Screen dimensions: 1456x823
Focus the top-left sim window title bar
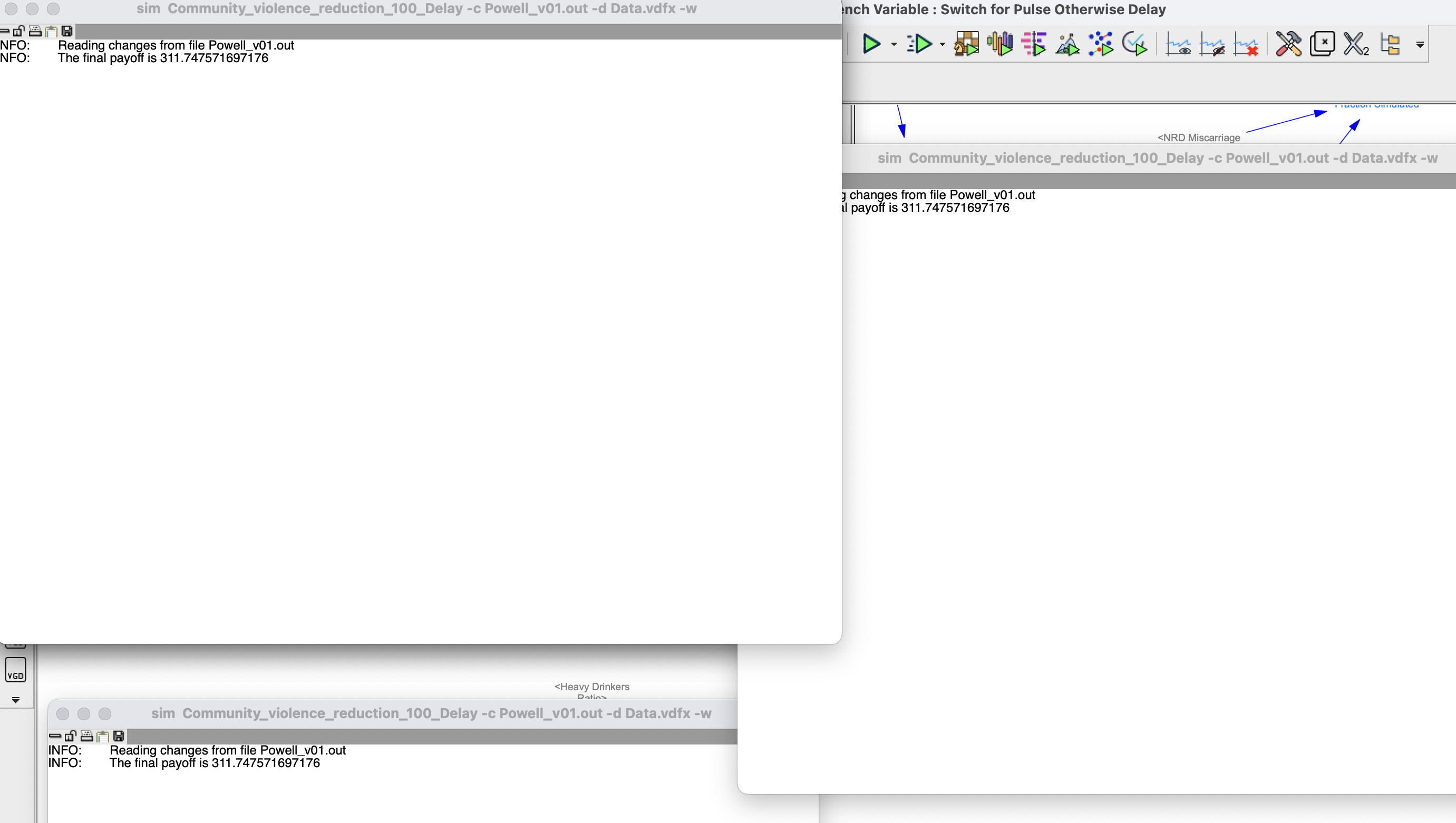[416, 9]
